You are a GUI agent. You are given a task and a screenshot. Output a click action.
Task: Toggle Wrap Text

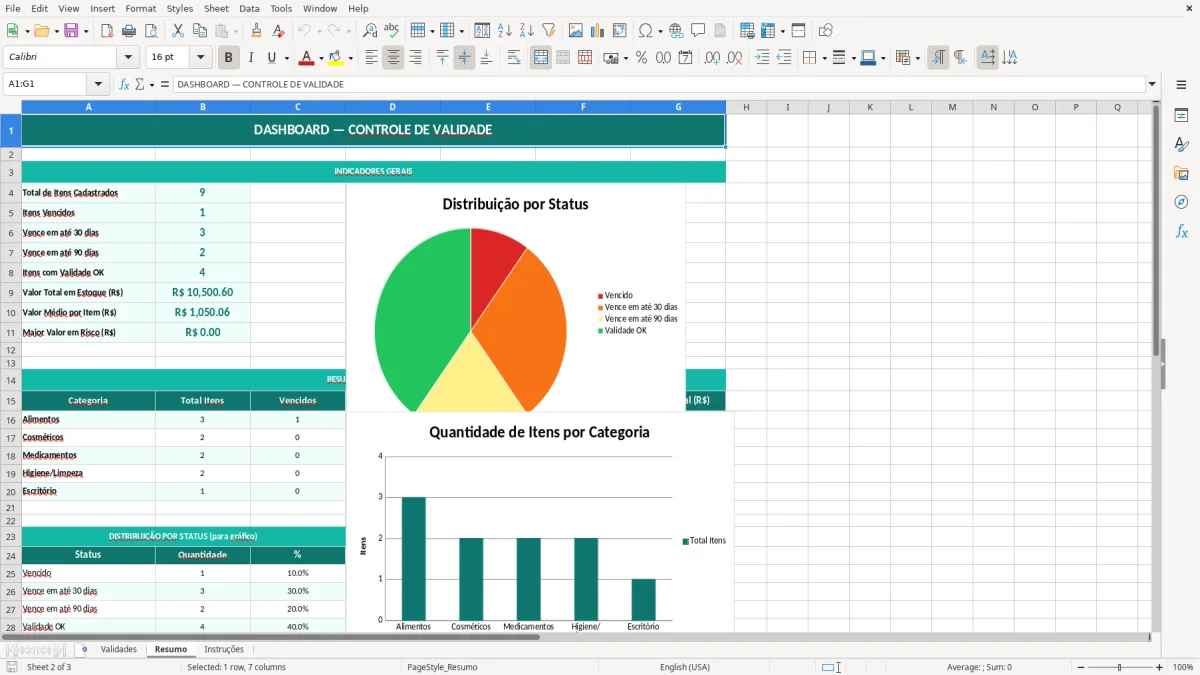514,58
